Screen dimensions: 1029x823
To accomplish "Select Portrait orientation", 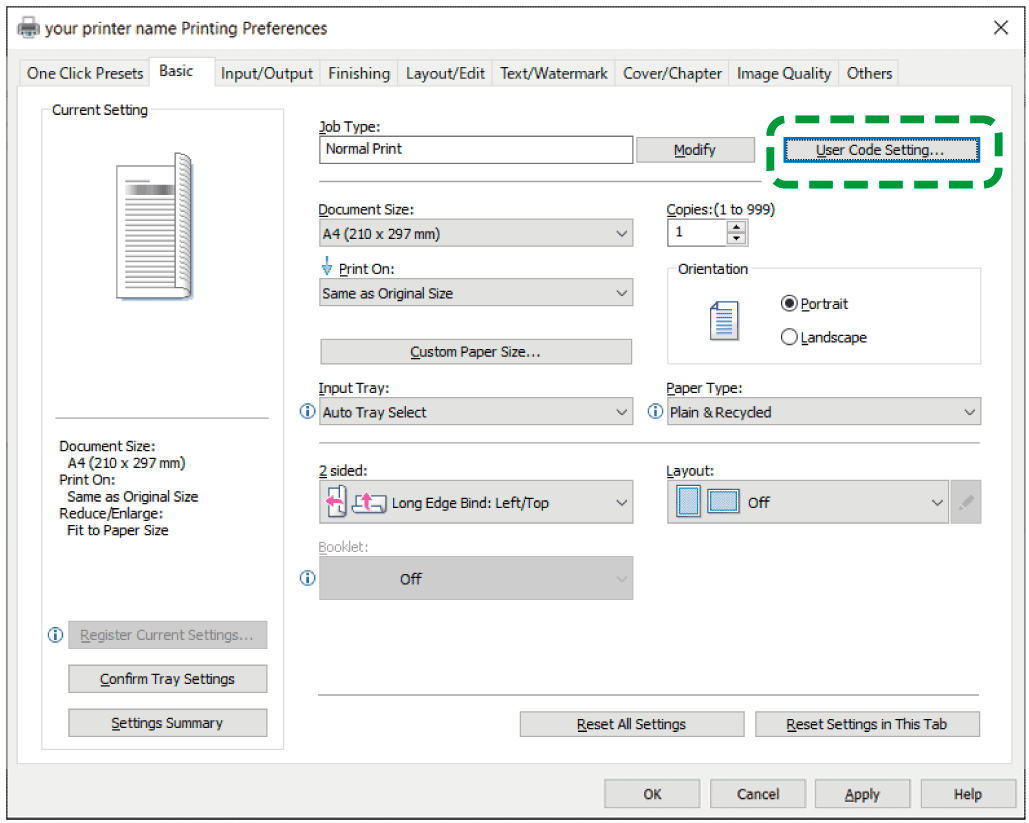I will click(x=790, y=304).
